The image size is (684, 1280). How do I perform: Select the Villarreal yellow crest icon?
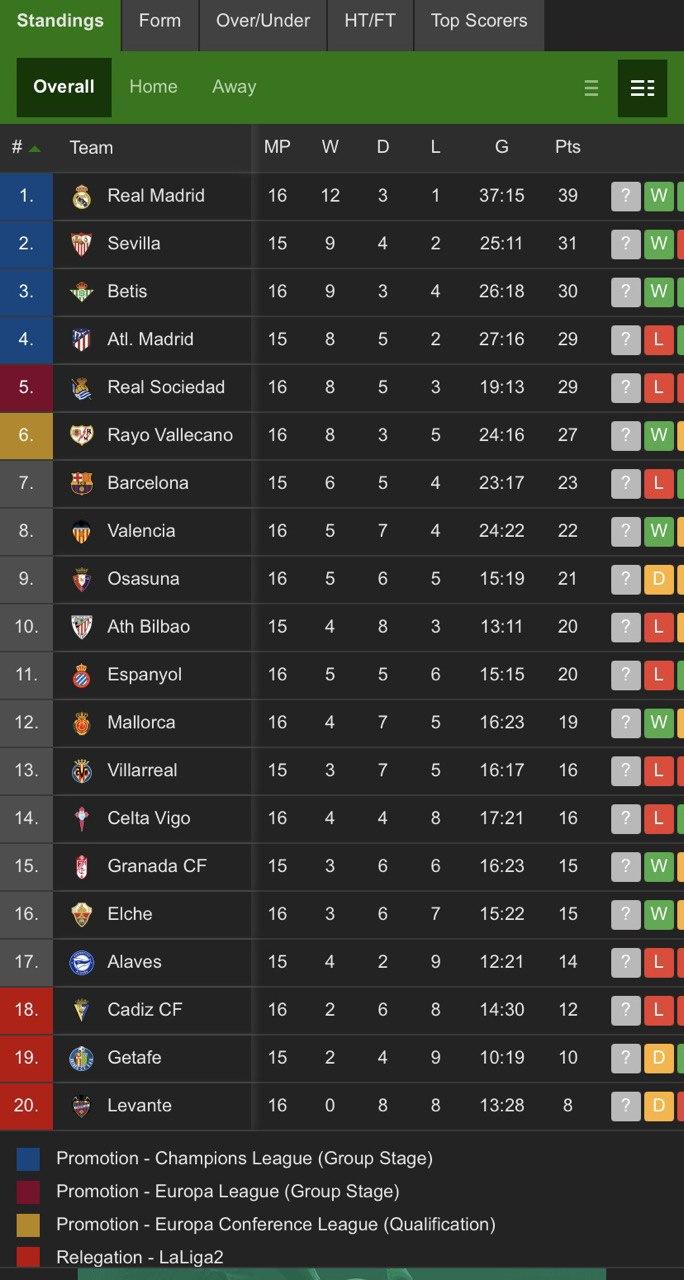tap(81, 771)
